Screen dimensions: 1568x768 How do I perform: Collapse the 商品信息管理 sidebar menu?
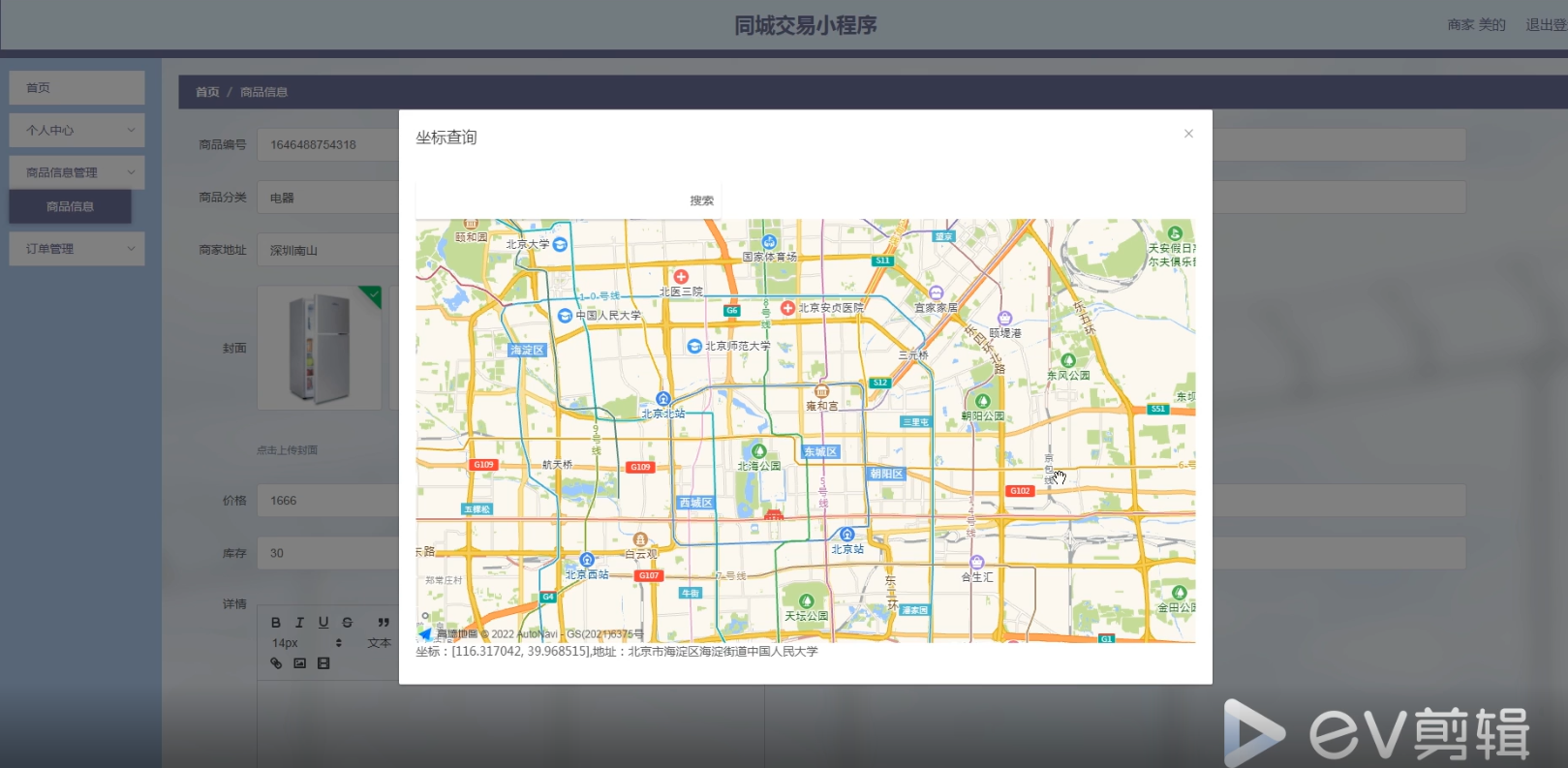click(77, 172)
